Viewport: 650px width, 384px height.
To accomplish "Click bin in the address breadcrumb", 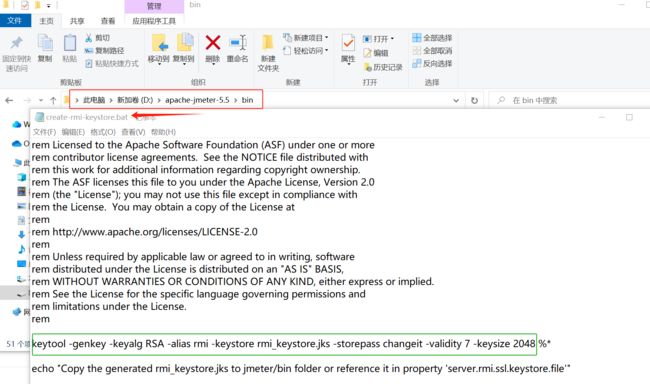I will tap(247, 100).
